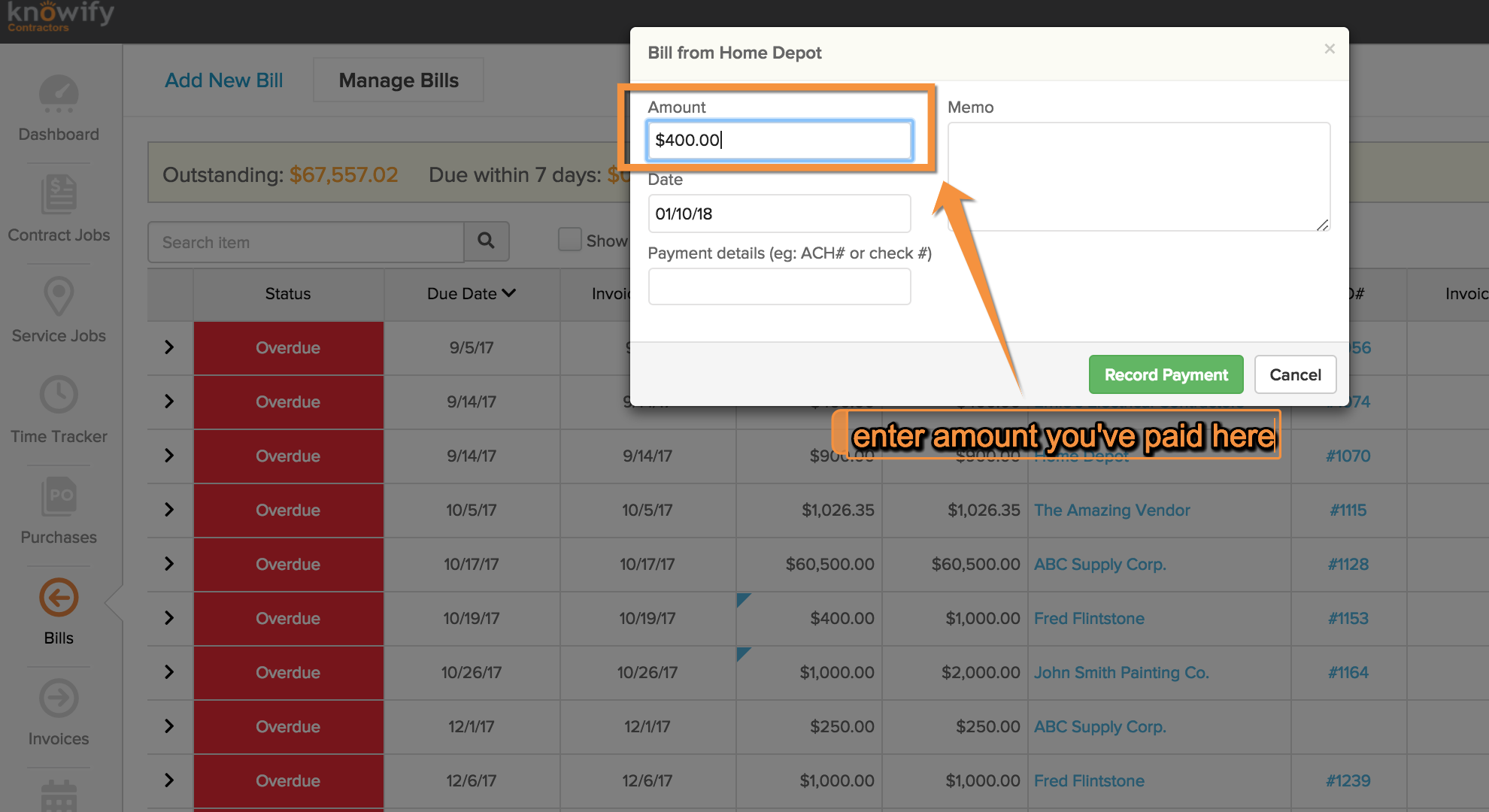Click the Search item field
This screenshot has height=812, width=1489.
click(305, 242)
